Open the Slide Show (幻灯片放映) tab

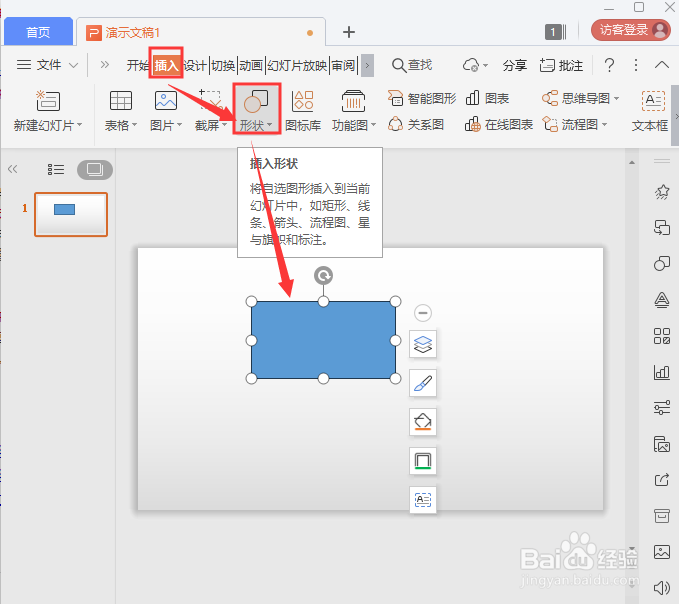pos(297,65)
